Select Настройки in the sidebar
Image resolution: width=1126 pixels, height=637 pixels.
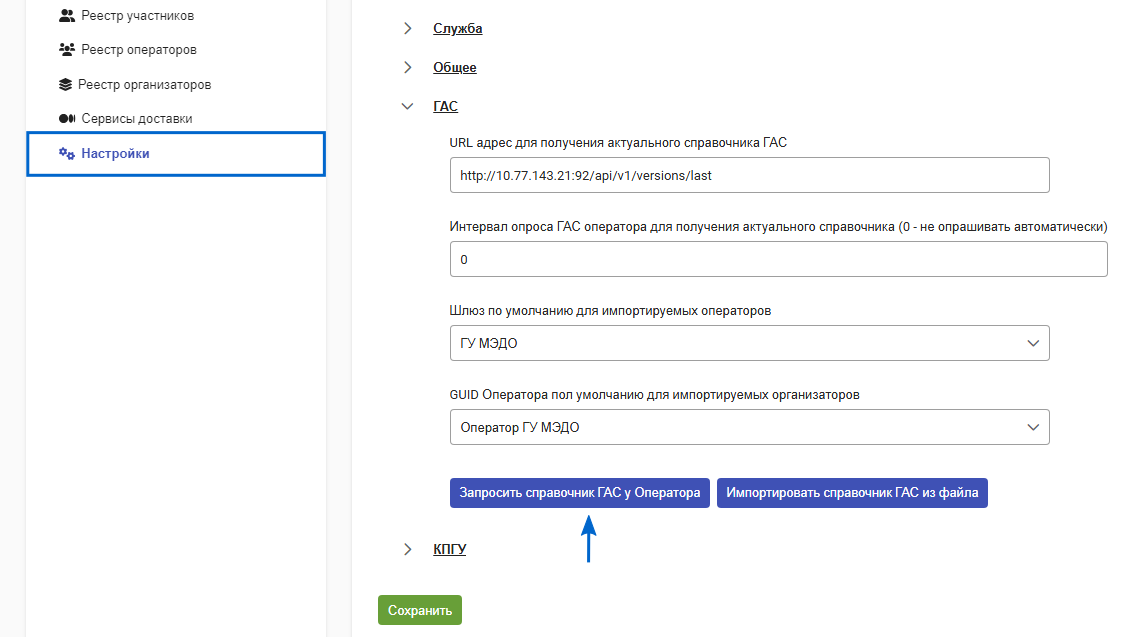click(176, 154)
